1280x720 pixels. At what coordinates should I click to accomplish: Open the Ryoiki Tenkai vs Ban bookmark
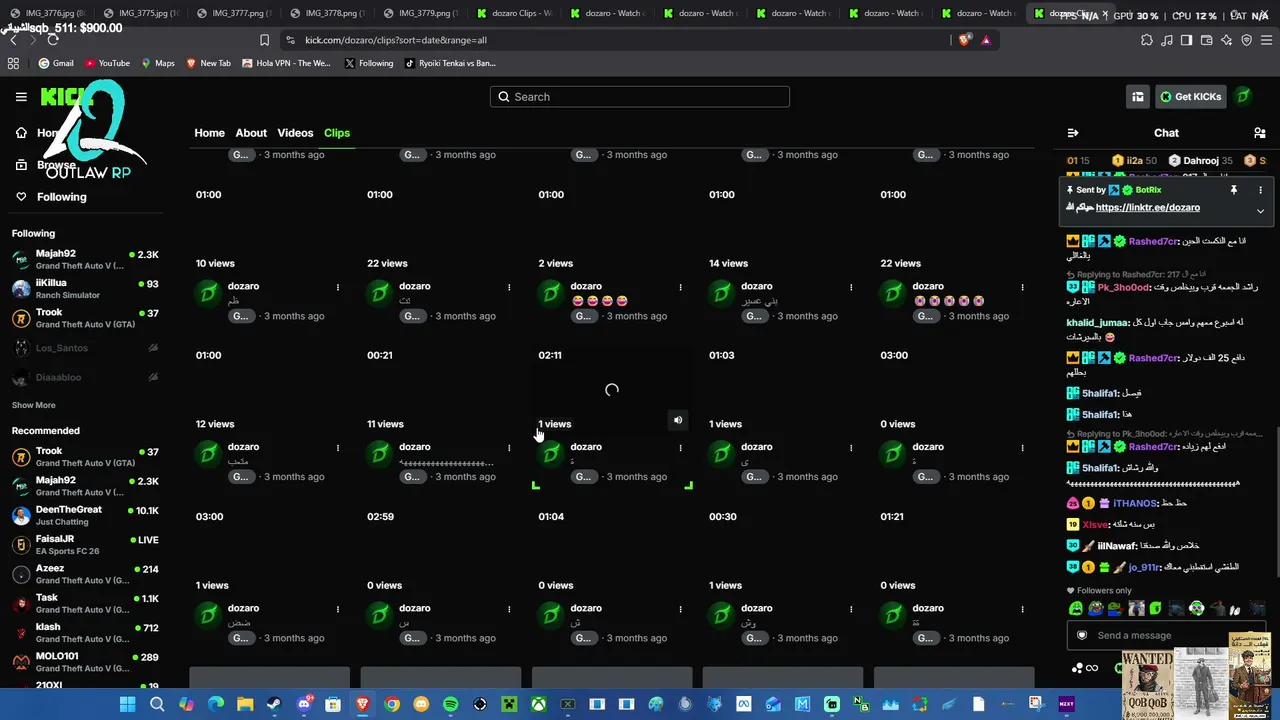coord(450,63)
